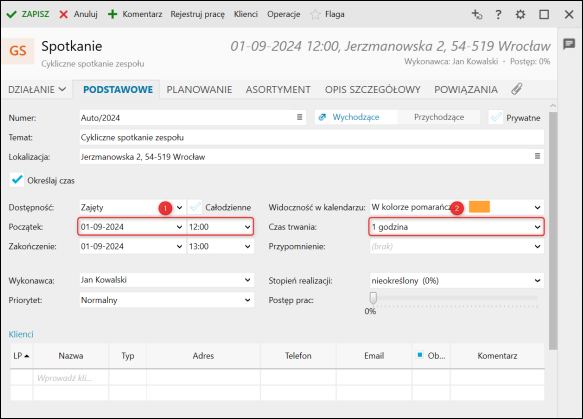583x419 pixels.
Task: Open the settings gear icon
Action: click(x=520, y=14)
